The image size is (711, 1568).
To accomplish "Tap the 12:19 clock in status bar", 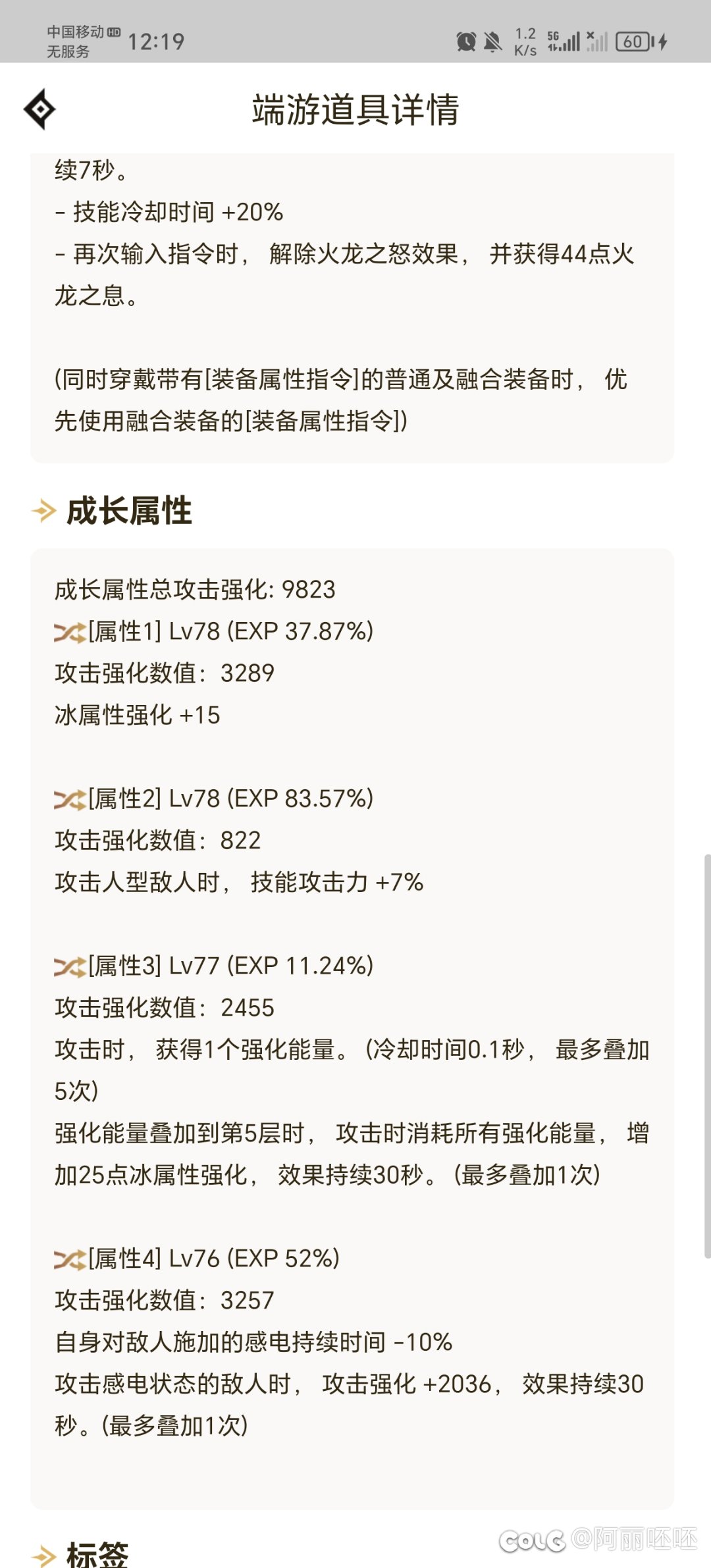I will tap(156, 42).
